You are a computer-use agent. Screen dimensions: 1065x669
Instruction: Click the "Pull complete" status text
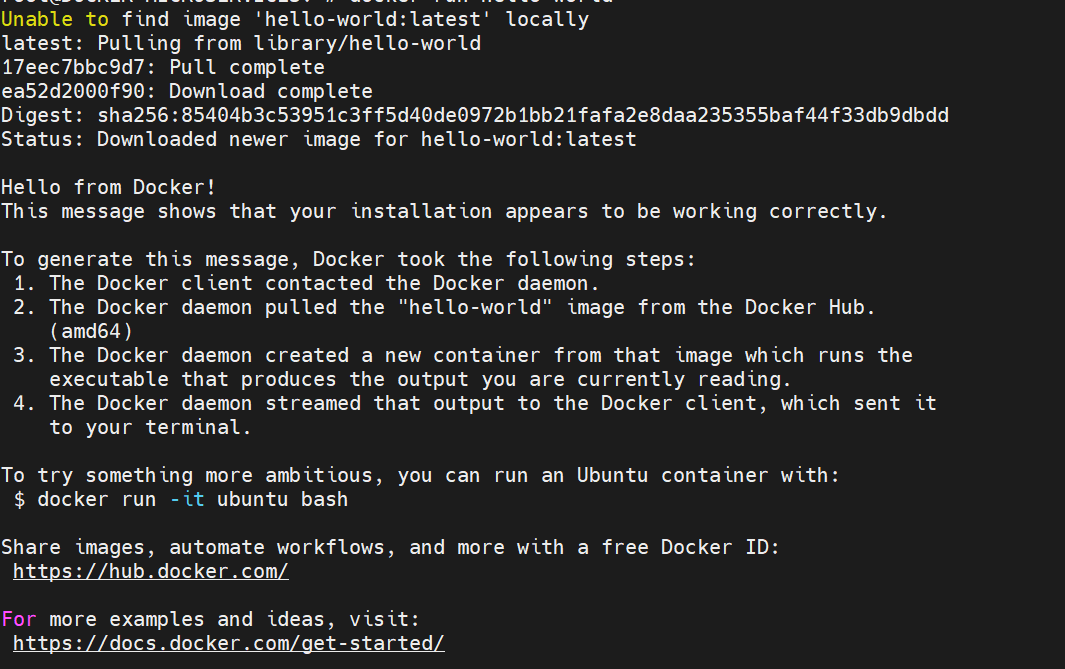pyautogui.click(x=247, y=68)
